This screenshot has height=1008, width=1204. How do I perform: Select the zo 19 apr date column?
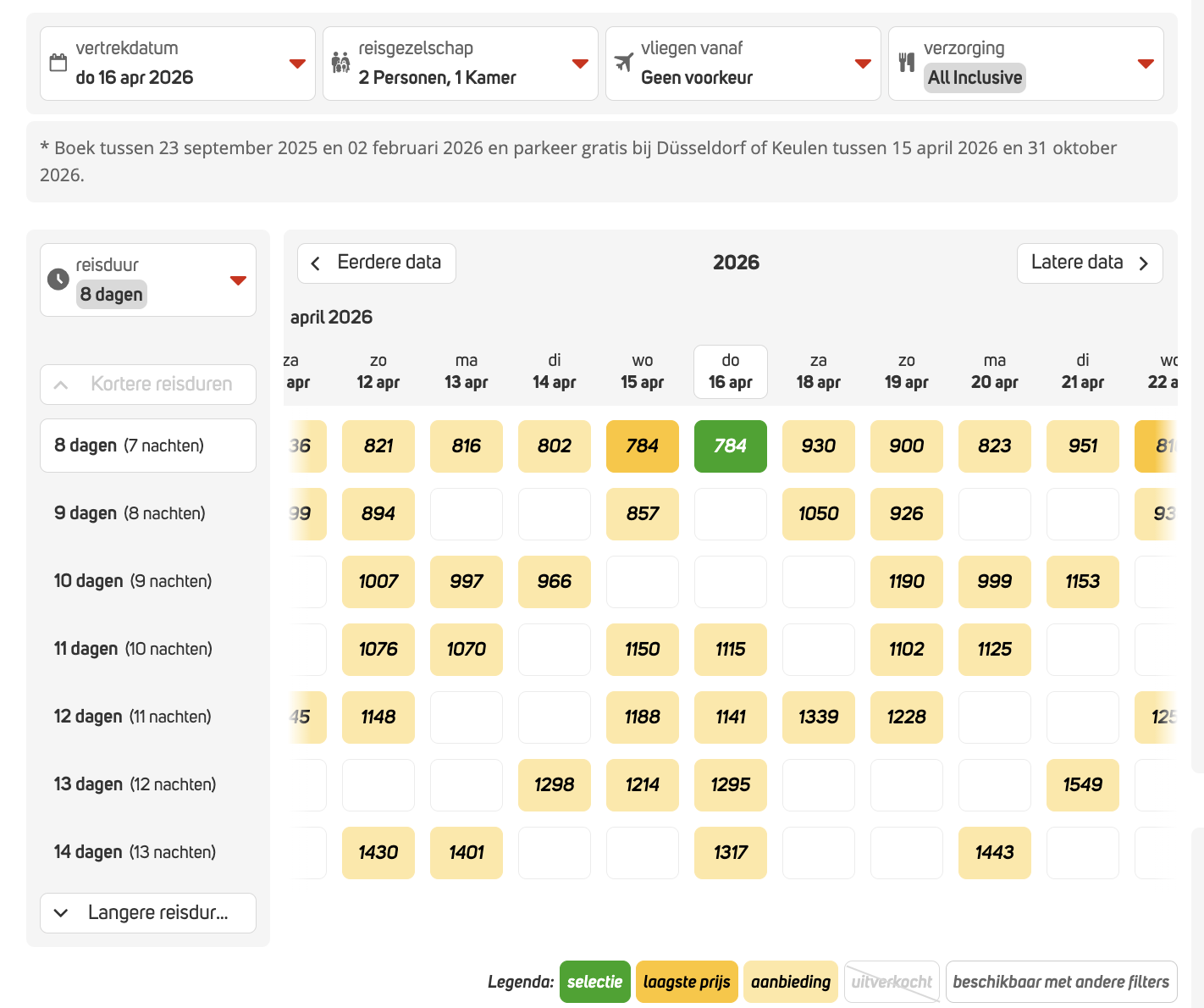pos(906,372)
